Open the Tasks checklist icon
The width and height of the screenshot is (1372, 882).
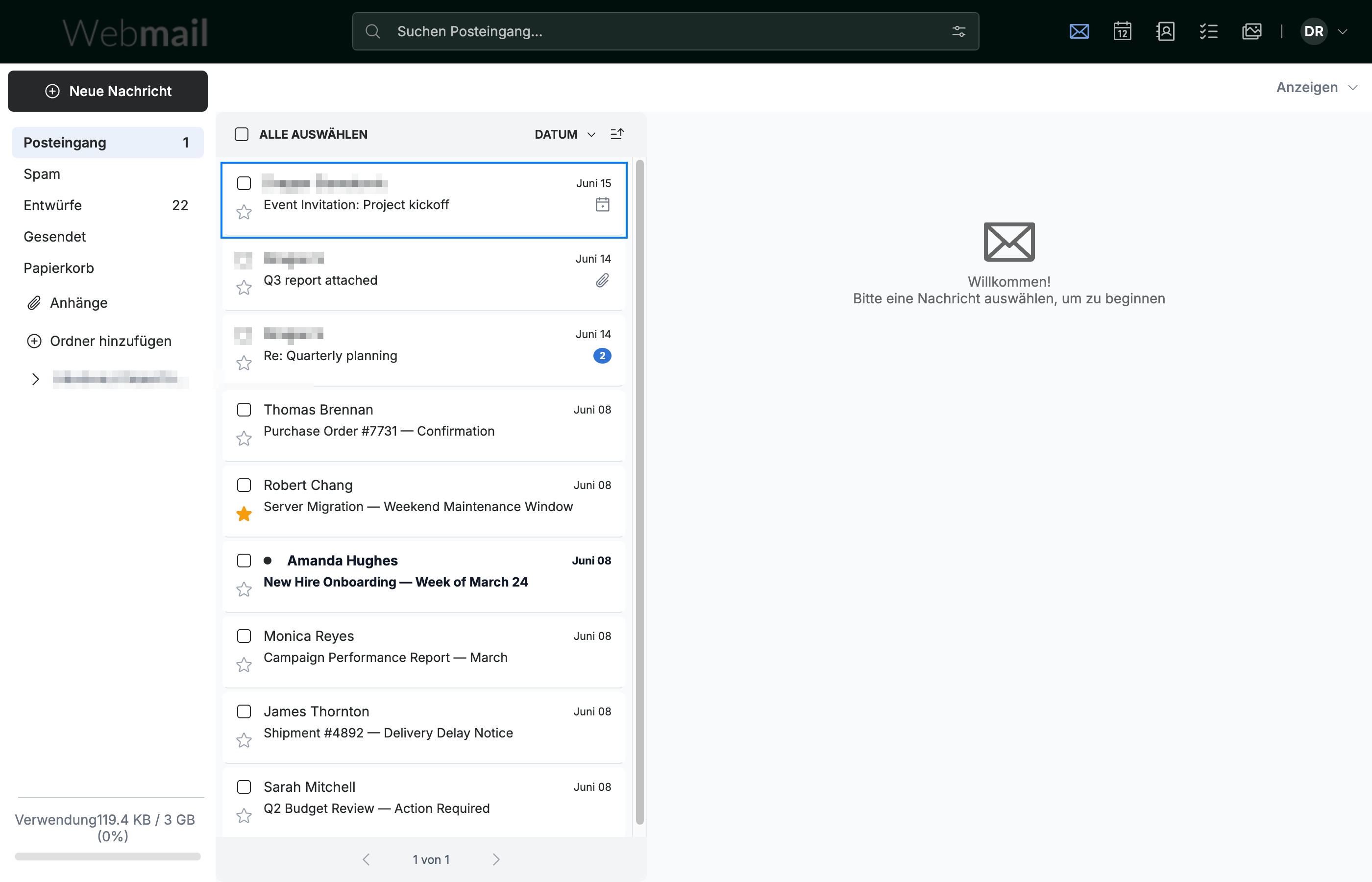point(1208,31)
